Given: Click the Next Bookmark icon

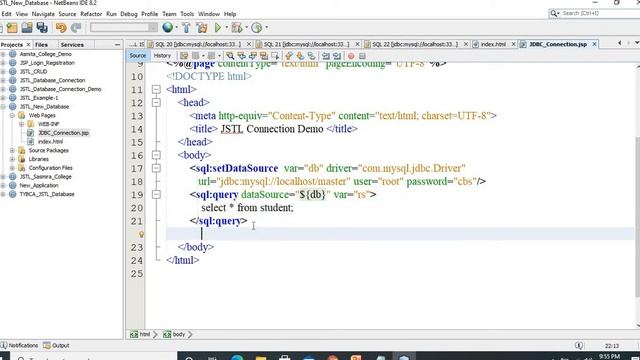Looking at the screenshot, I should [300, 56].
